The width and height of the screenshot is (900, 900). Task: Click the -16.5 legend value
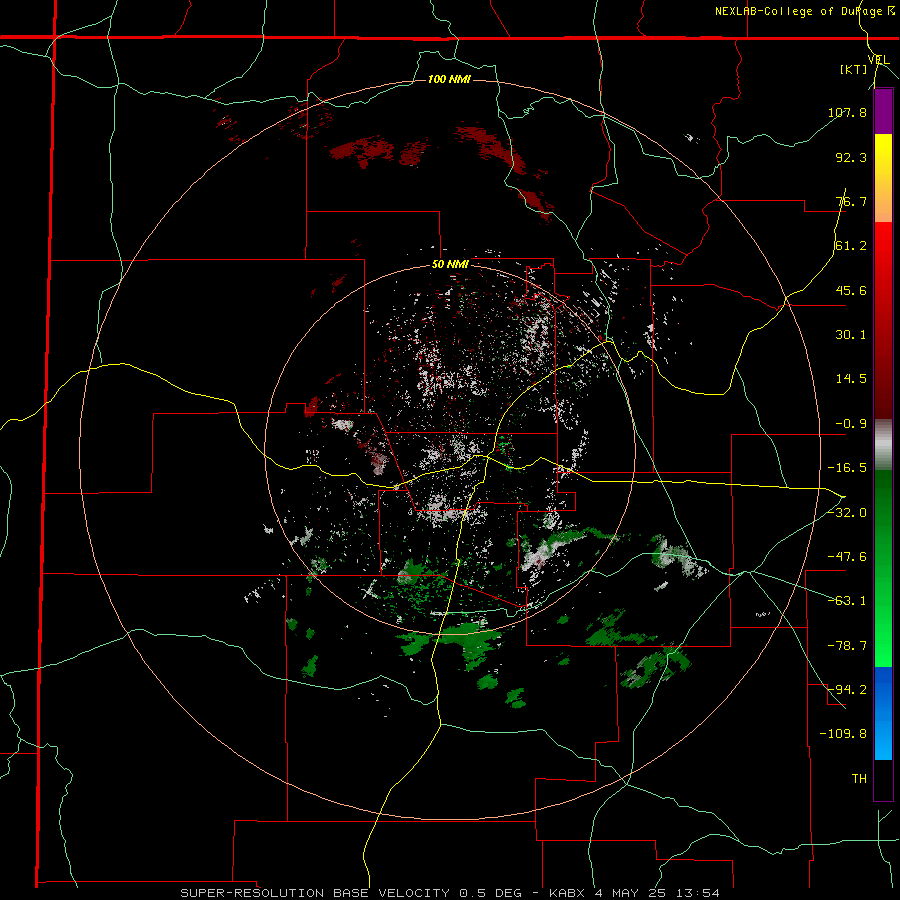[x=847, y=468]
